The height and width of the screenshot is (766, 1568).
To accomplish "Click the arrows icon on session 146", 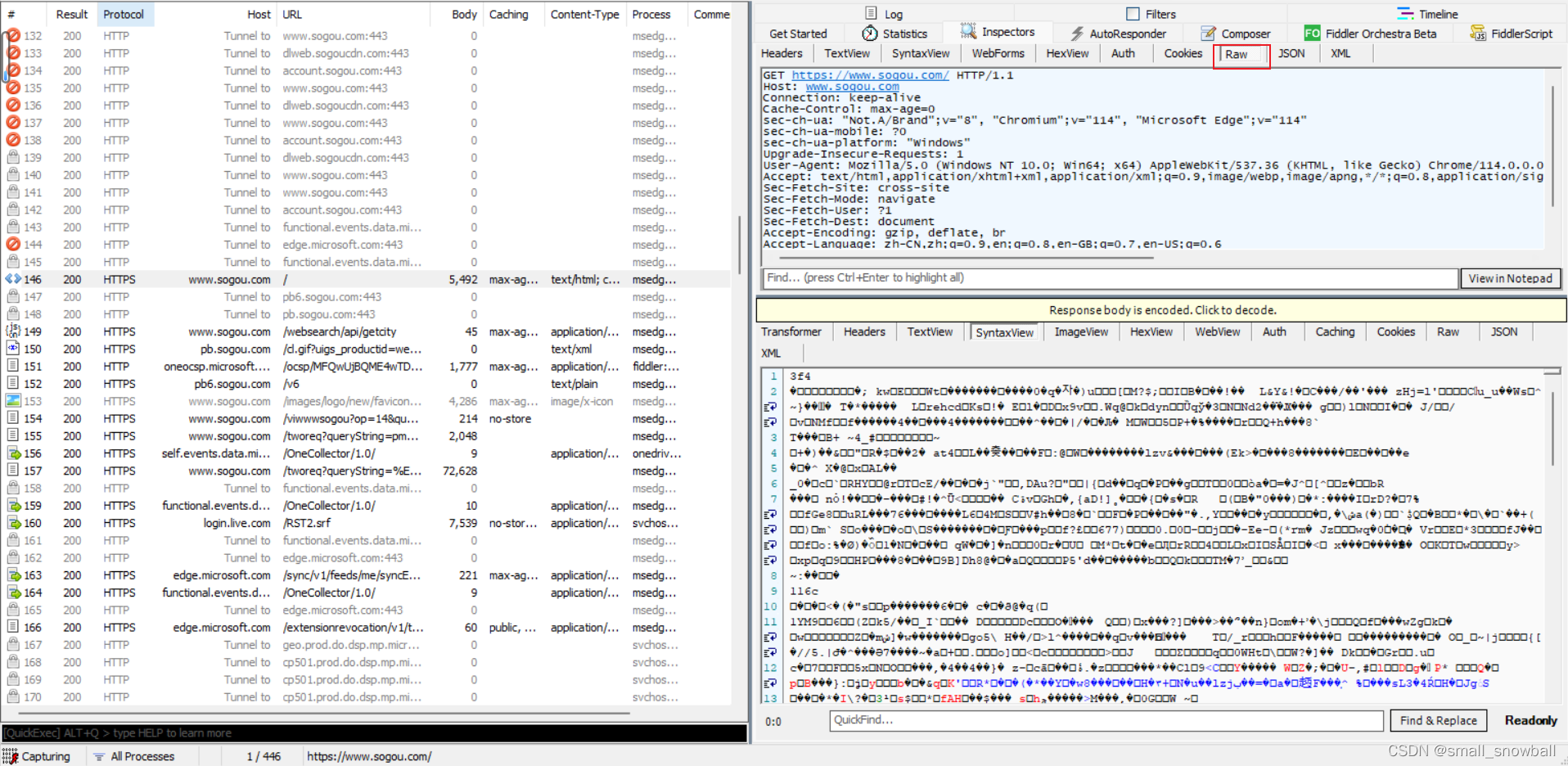I will point(13,279).
